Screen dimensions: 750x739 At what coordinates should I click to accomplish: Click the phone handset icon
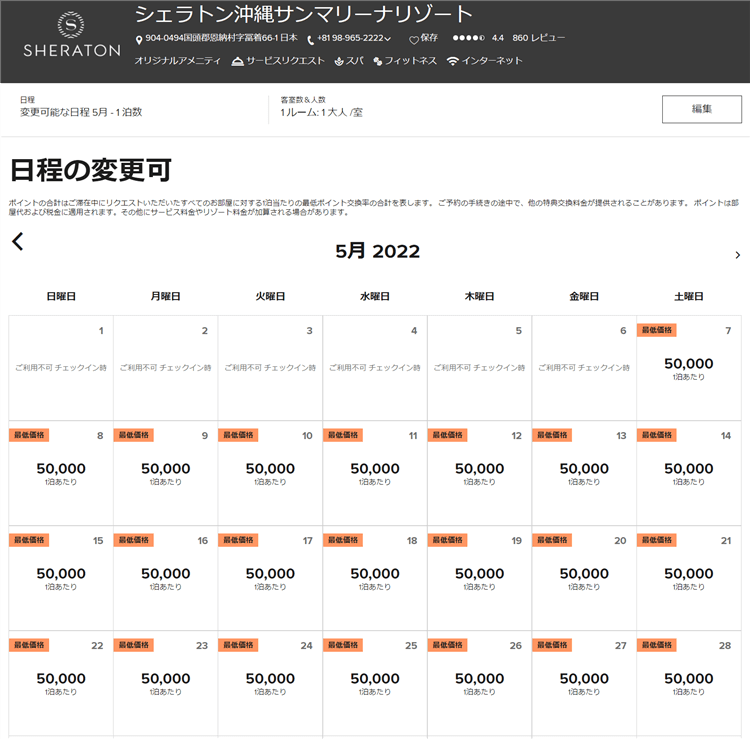point(310,40)
